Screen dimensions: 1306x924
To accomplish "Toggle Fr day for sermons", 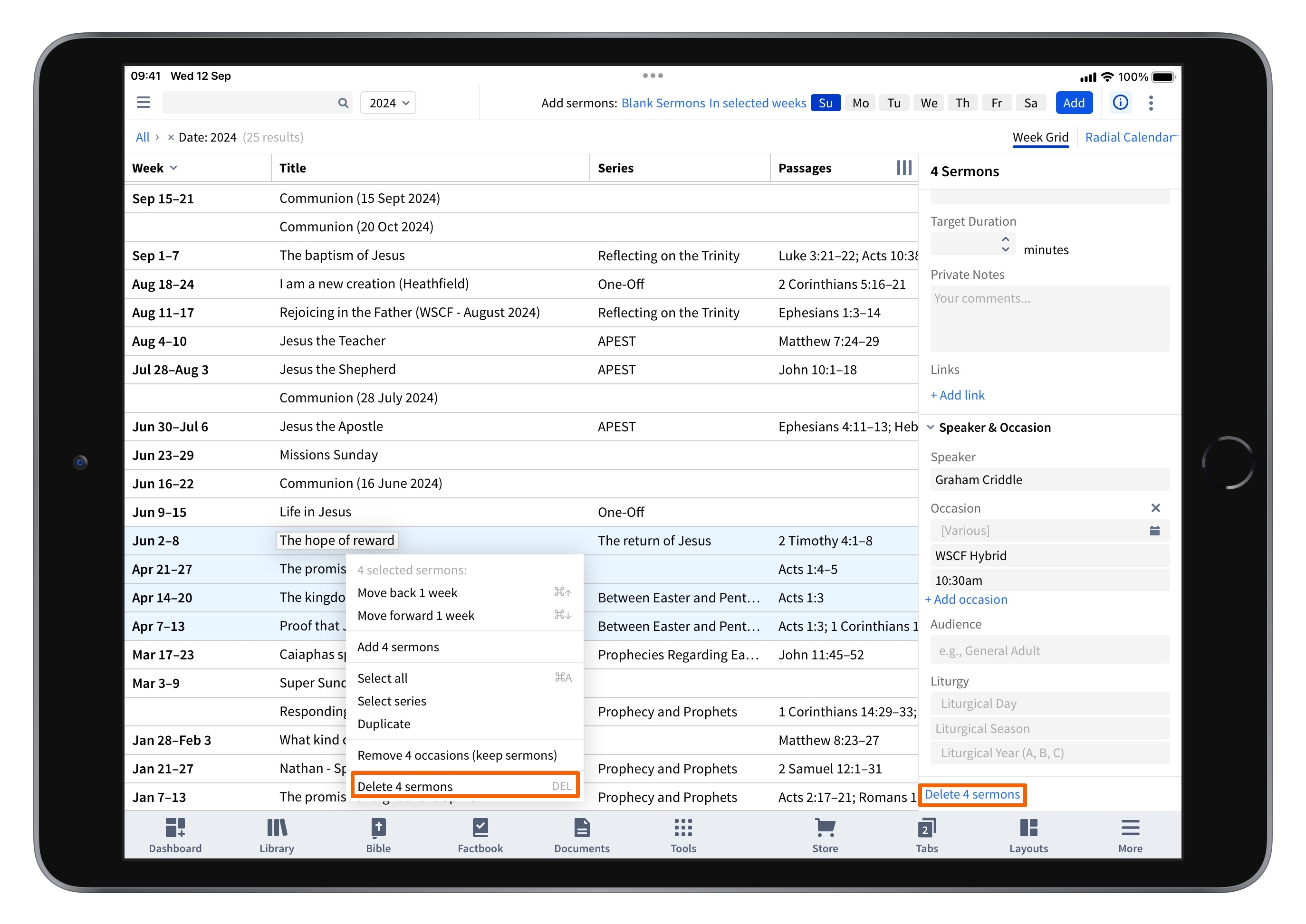I will click(997, 103).
